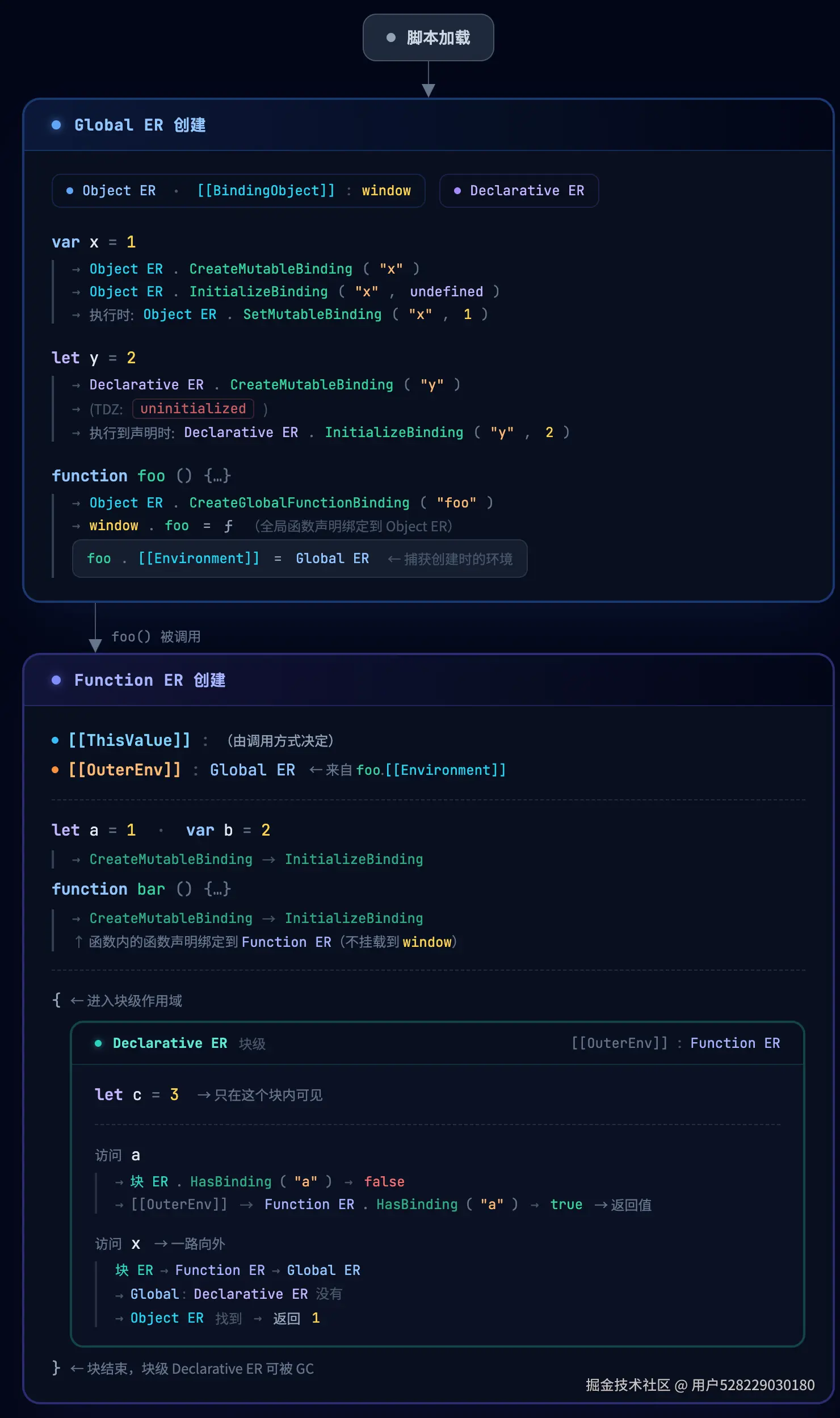This screenshot has height=1418, width=840.
Task: Click the Function ER 创建 header title
Action: pos(150,680)
